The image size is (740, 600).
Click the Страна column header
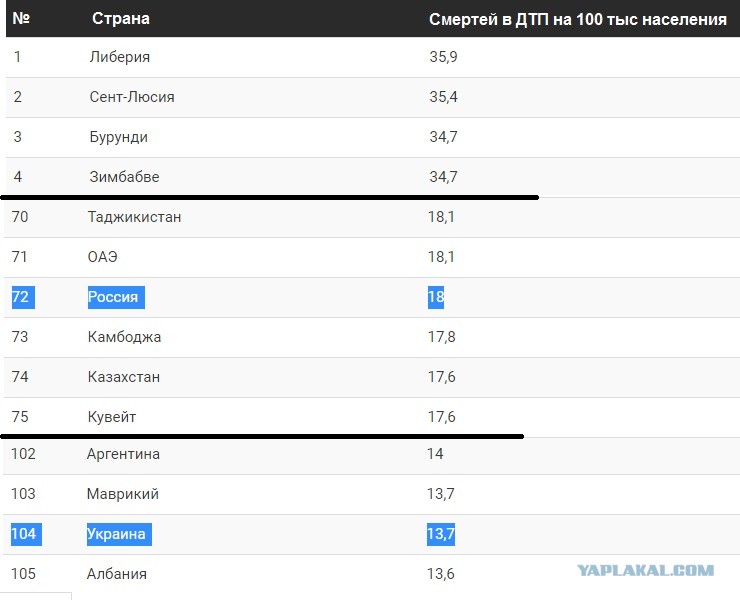pyautogui.click(x=121, y=18)
